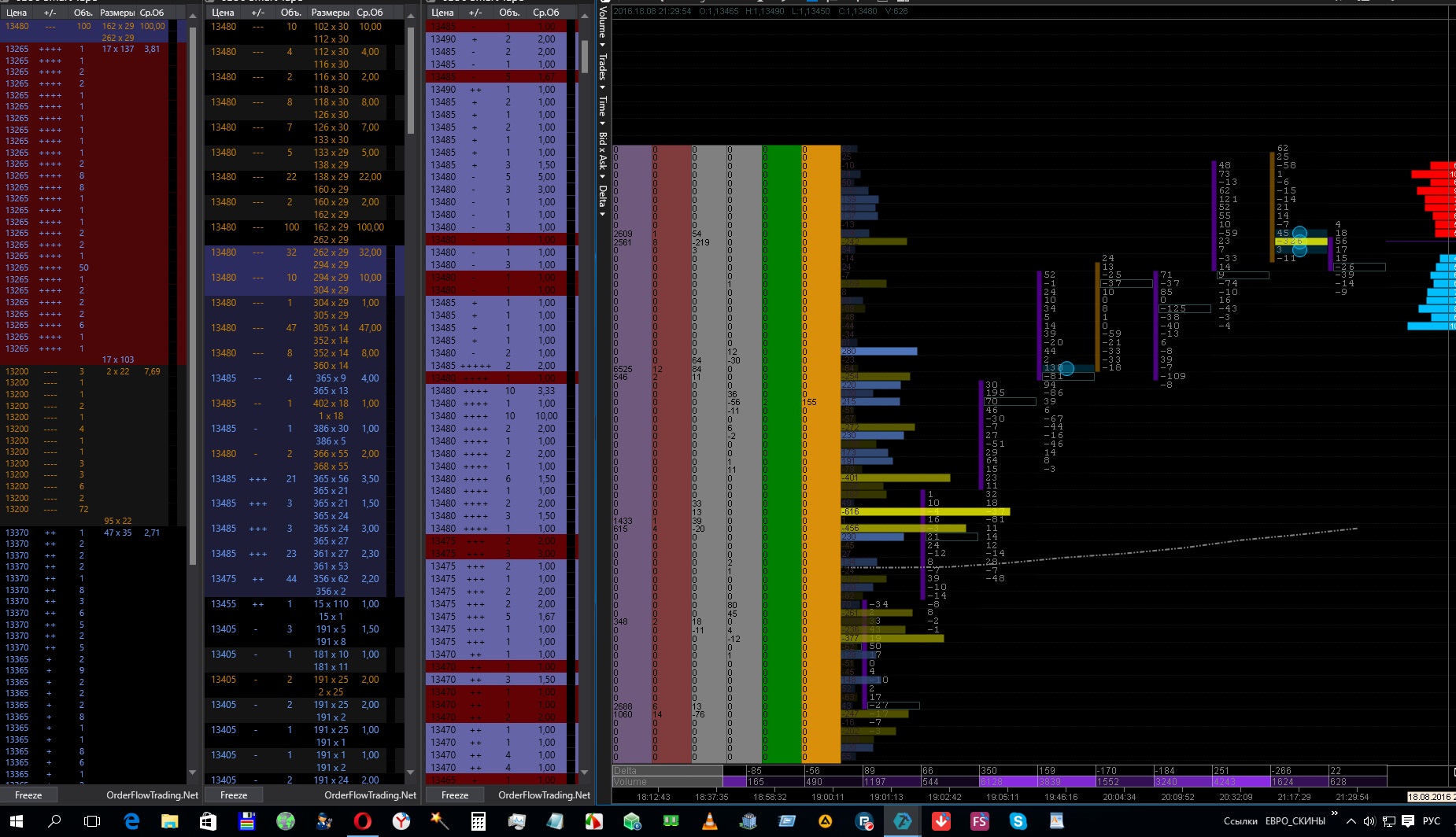Screen dimensions: 1456x837
Task: Click scrollbar up arrow in rightmost tape
Action: (584, 15)
